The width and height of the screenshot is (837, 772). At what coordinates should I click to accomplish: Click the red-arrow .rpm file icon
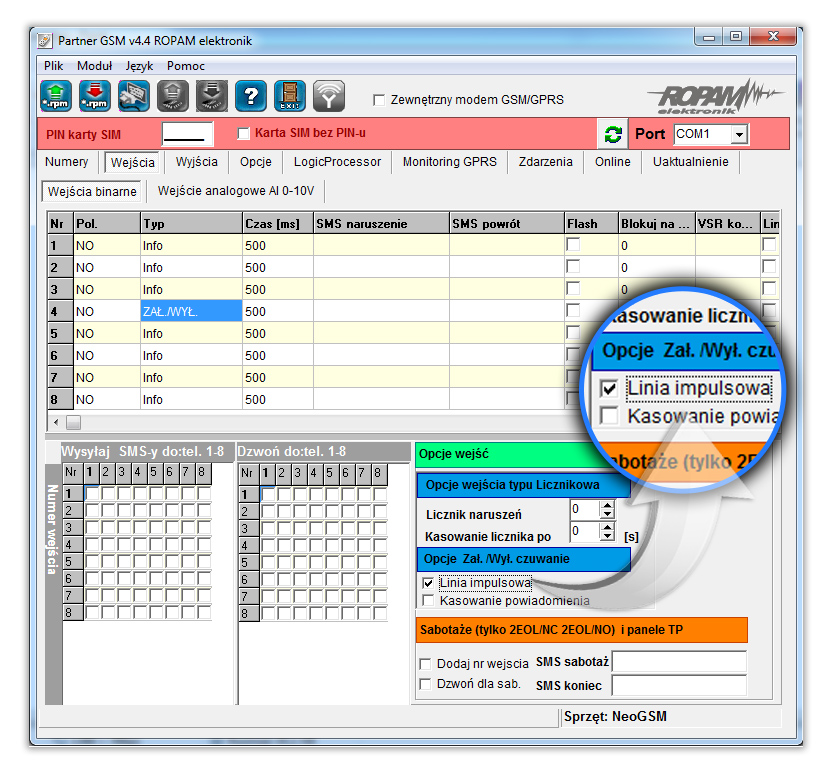tap(95, 95)
